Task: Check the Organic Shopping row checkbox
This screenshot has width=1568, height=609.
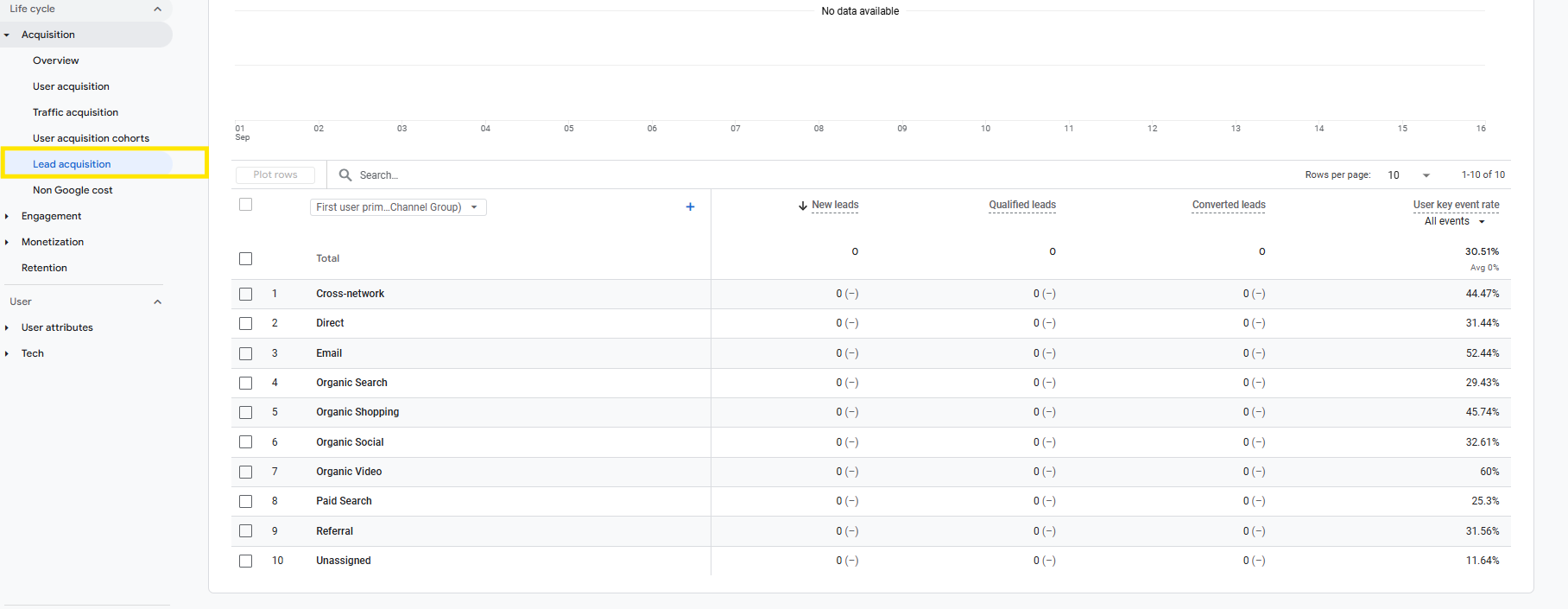Action: 246,412
